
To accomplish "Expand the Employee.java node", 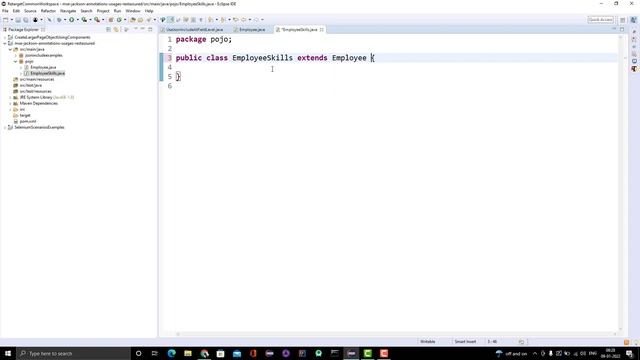I will coord(21,67).
